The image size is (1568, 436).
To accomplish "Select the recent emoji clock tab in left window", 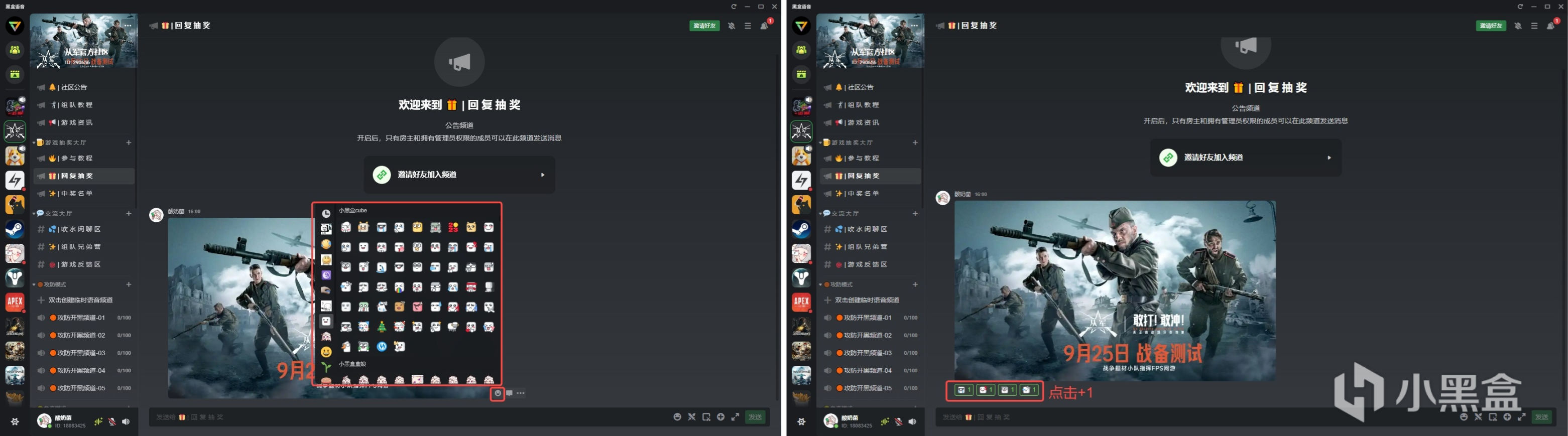I will 326,213.
